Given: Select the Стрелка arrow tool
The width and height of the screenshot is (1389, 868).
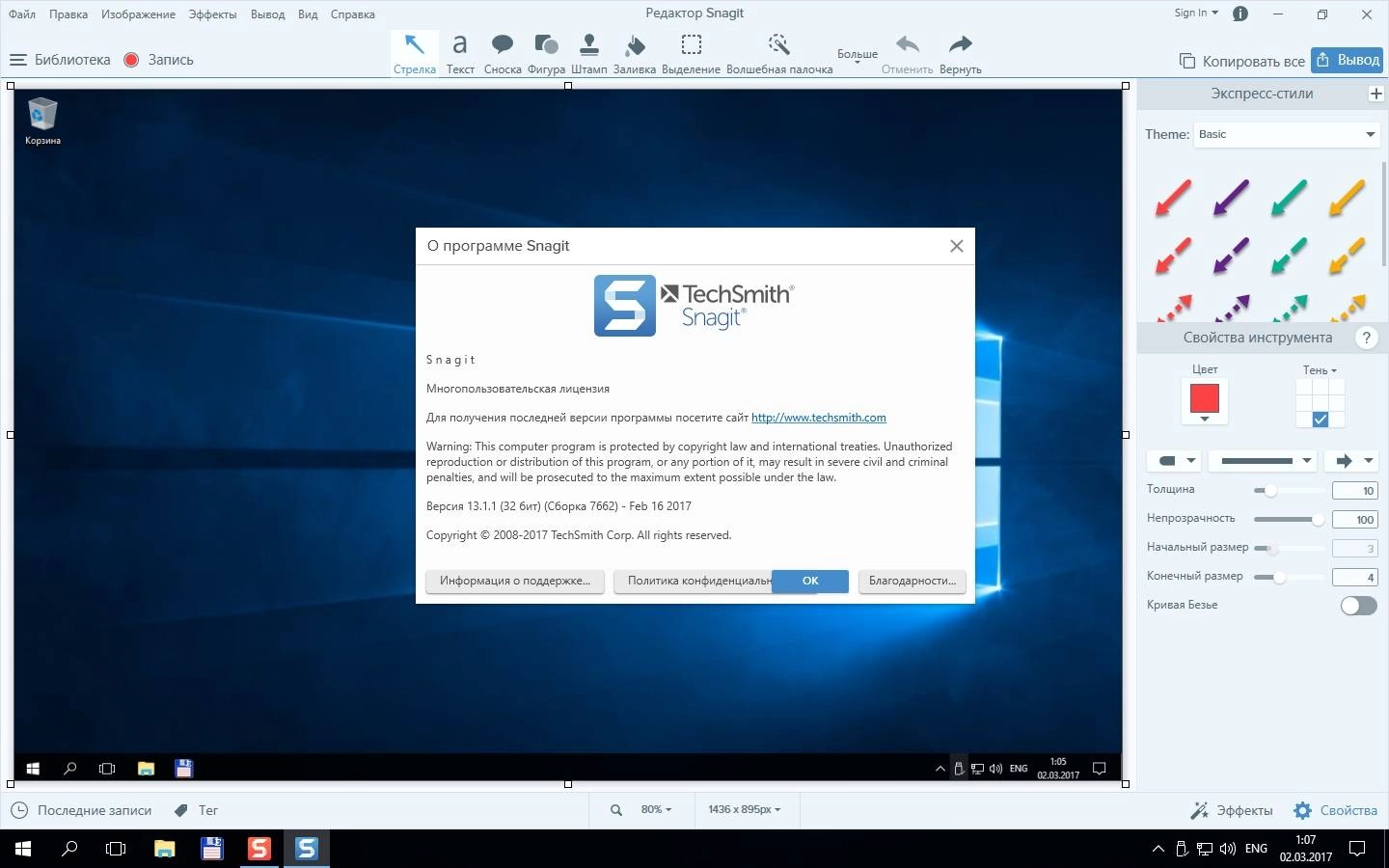Looking at the screenshot, I should tap(415, 53).
